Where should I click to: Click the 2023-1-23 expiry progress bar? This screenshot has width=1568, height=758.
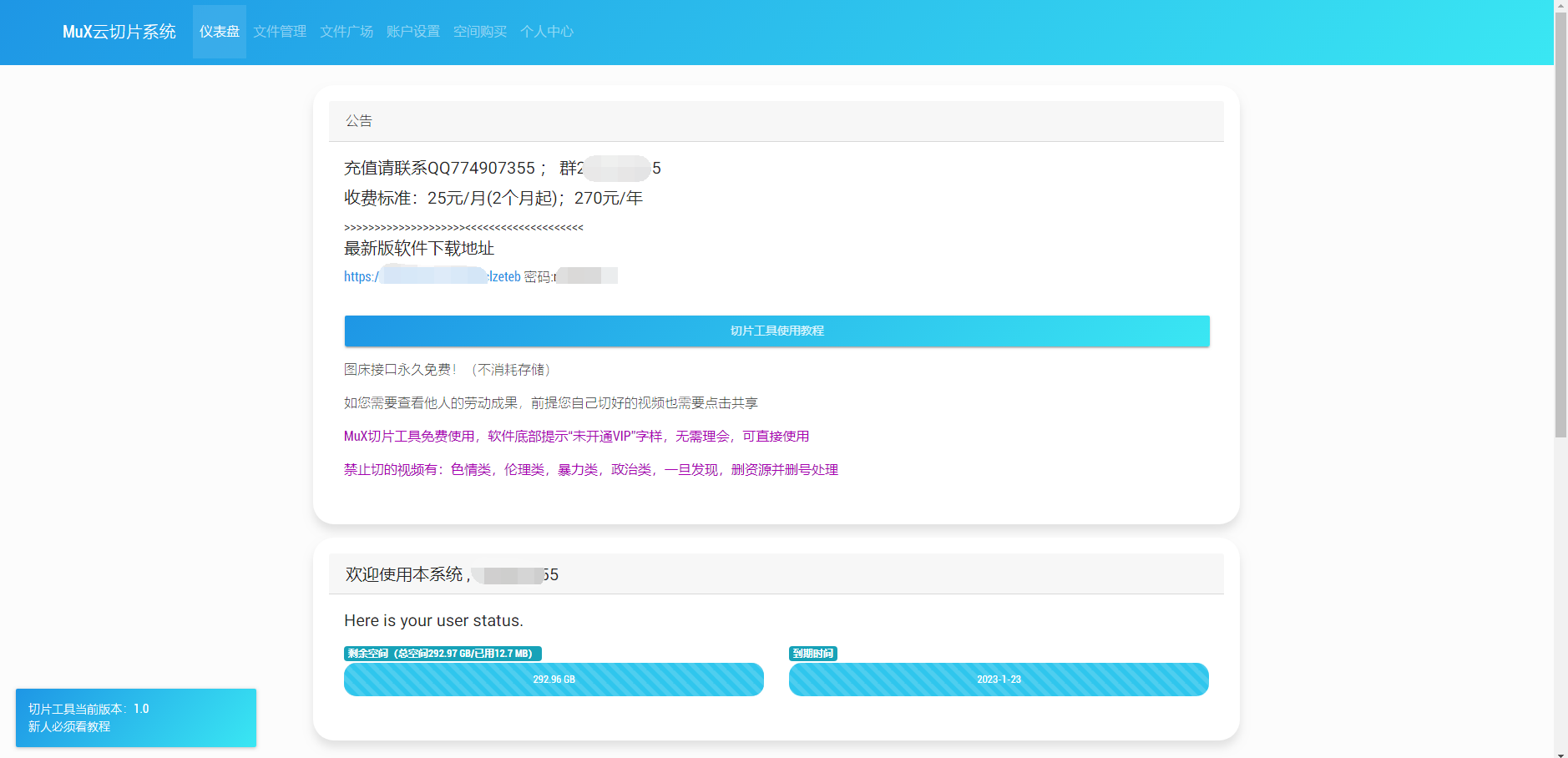[x=999, y=680]
